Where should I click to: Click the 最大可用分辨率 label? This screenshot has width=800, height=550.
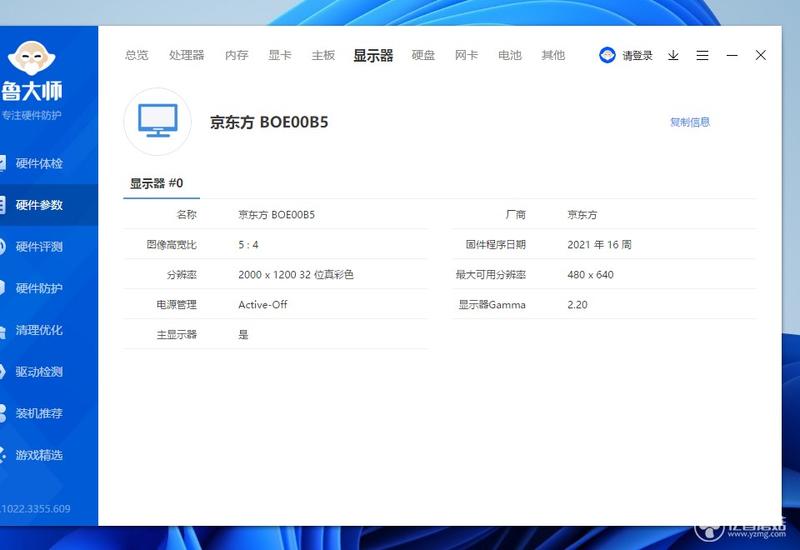(x=491, y=274)
